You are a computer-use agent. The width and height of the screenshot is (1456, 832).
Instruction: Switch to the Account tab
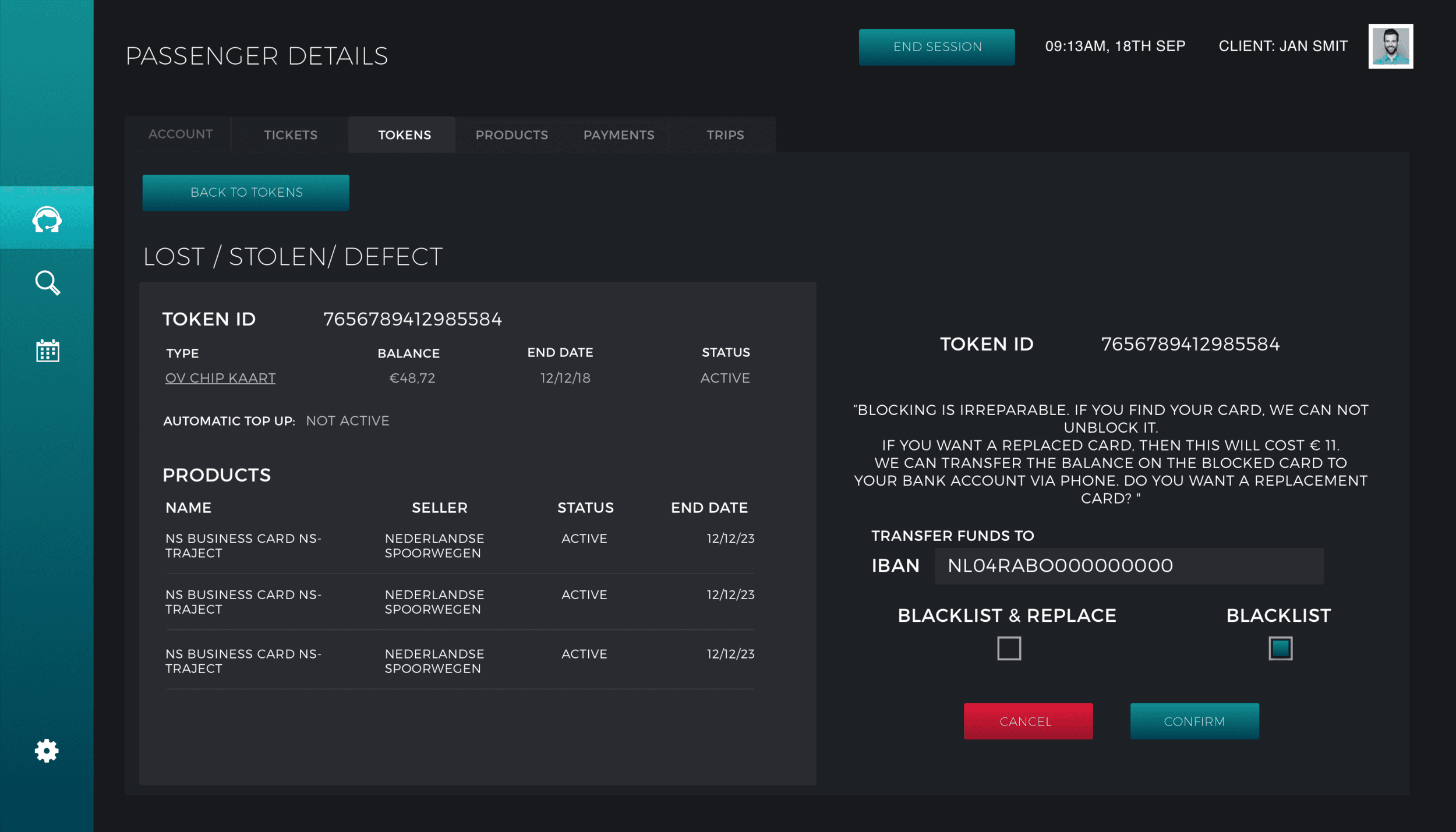(181, 134)
